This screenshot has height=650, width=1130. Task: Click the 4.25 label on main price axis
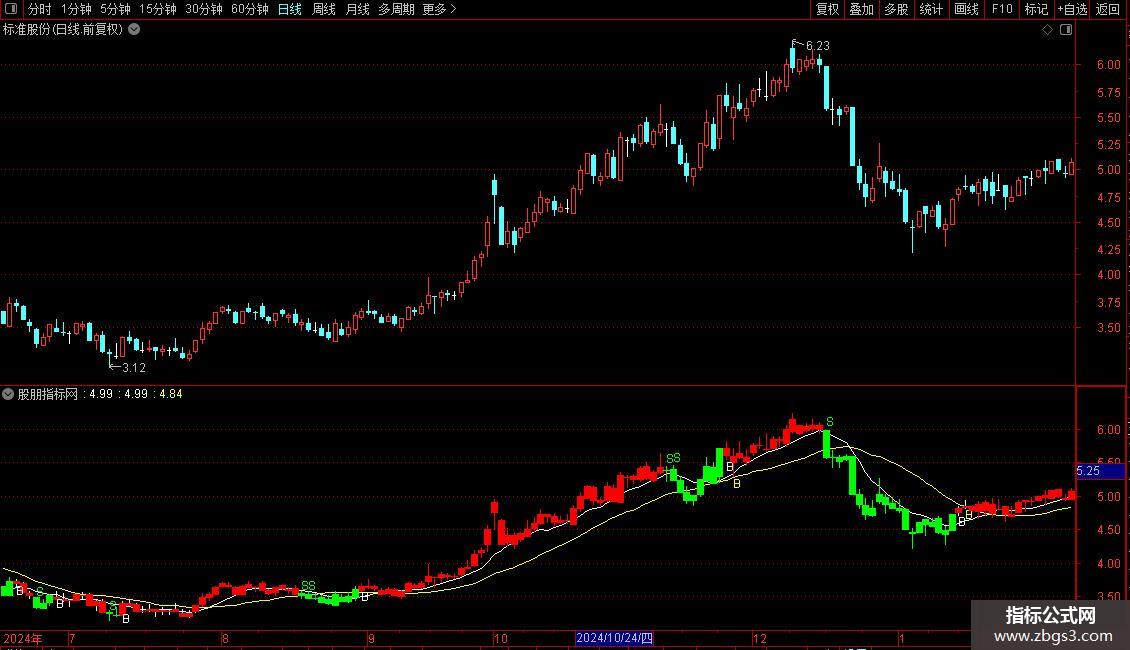(x=1108, y=249)
